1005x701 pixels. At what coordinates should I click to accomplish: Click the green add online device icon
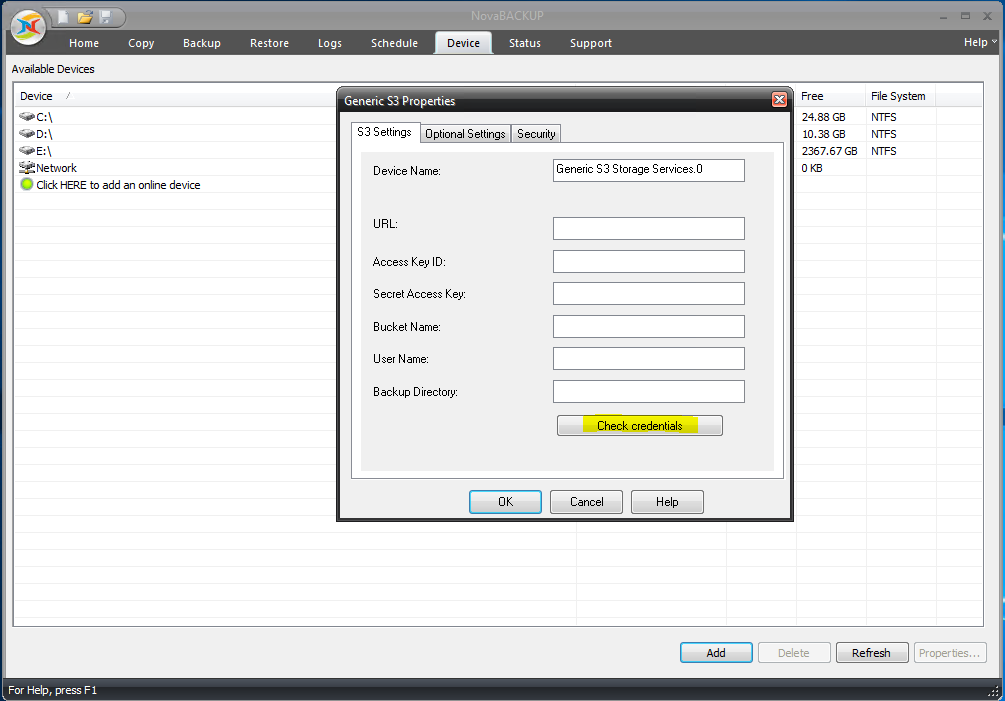27,185
